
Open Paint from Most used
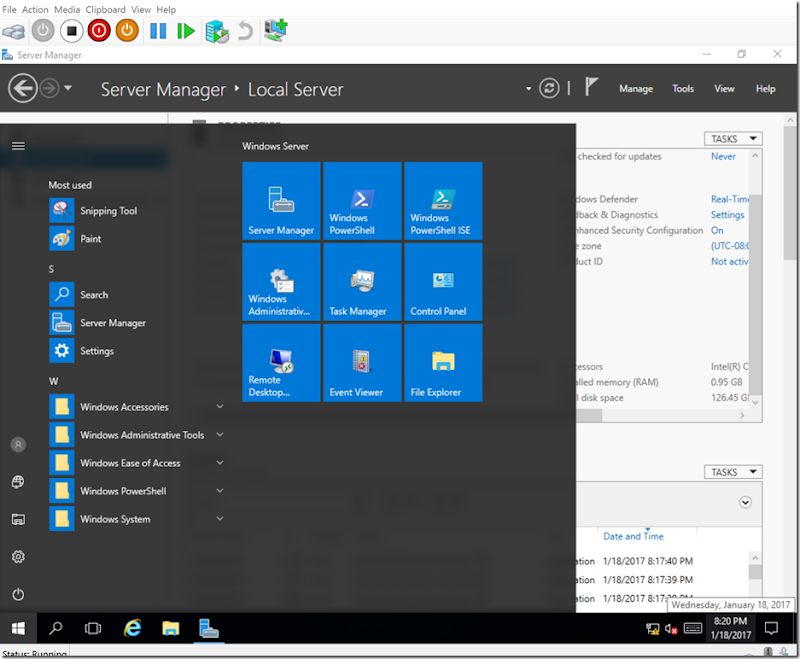136,239
